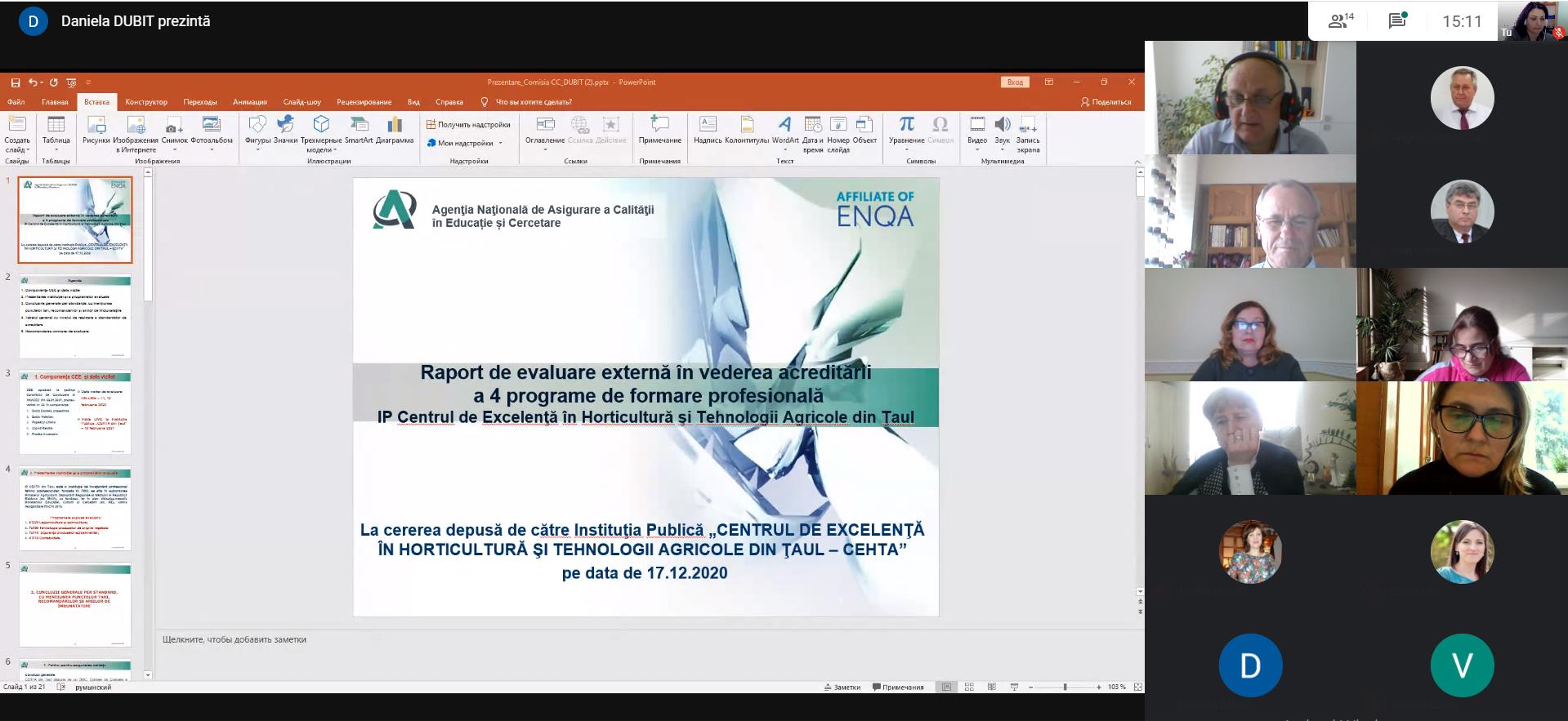This screenshot has height=721, width=1568.
Task: Click the Вход sign-in button
Action: click(1015, 82)
